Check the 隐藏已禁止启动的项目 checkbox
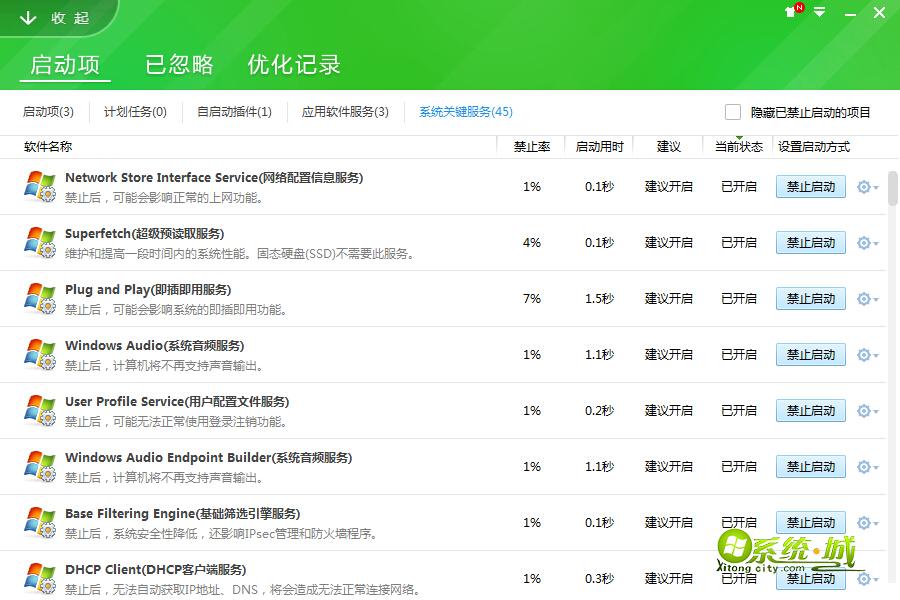Viewport: 900px width, 600px height. coord(731,112)
